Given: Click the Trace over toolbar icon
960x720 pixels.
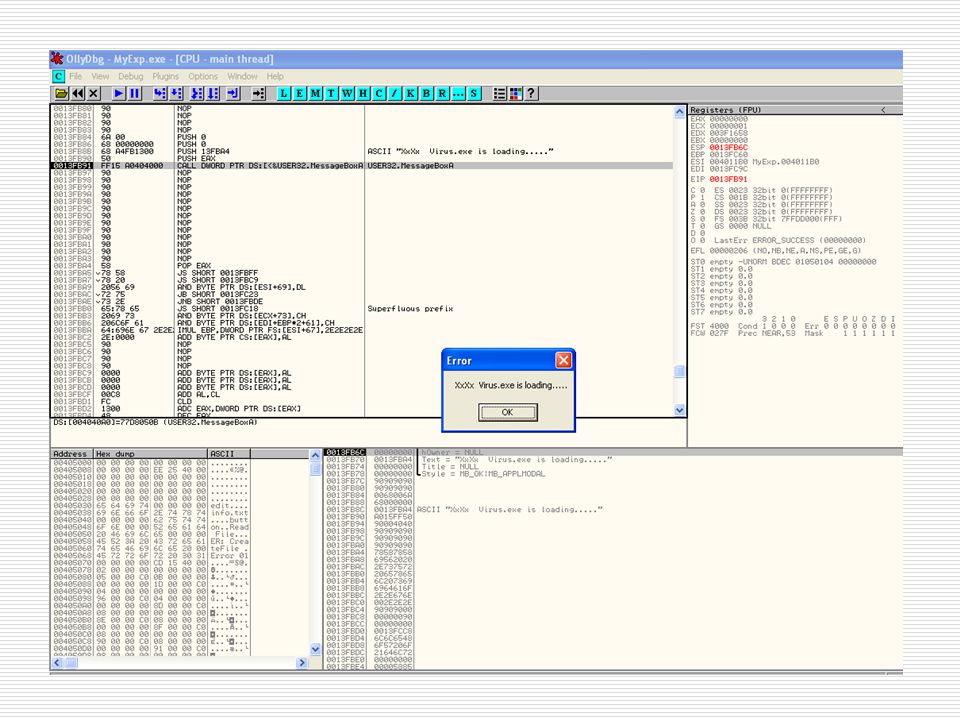Looking at the screenshot, I should 212,94.
